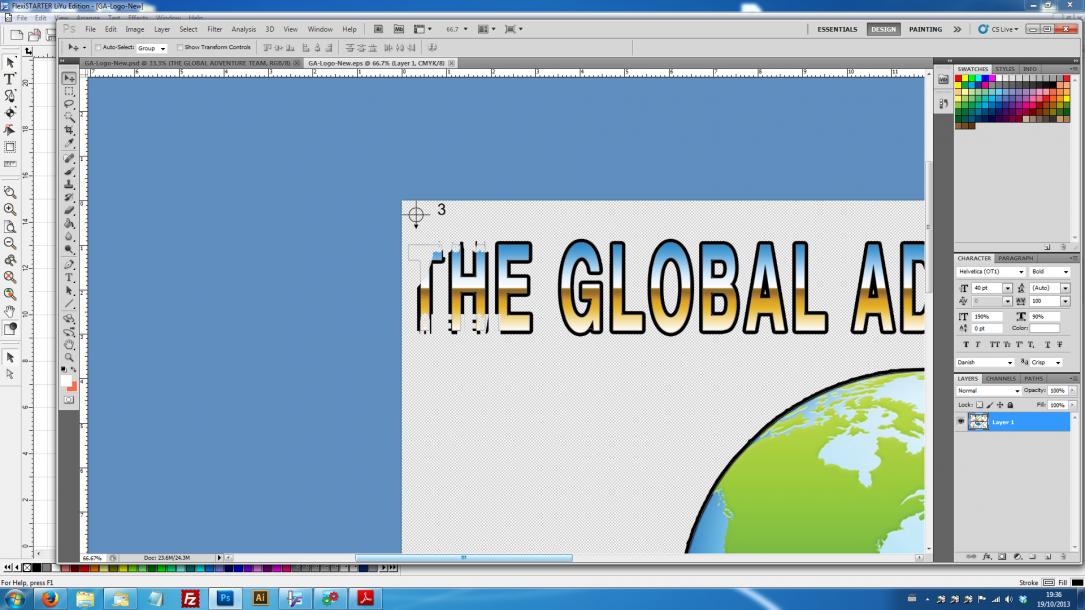Toggle Faux Bold in Character panel
1085x610 pixels.
(x=966, y=344)
